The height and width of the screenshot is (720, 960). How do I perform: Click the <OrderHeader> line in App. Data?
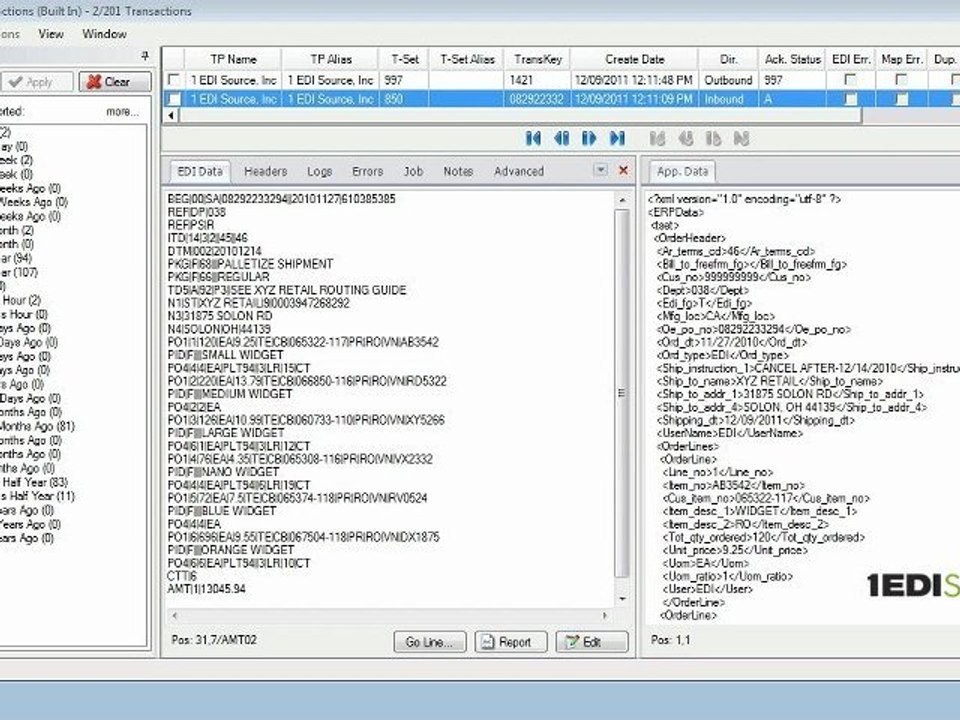689,238
